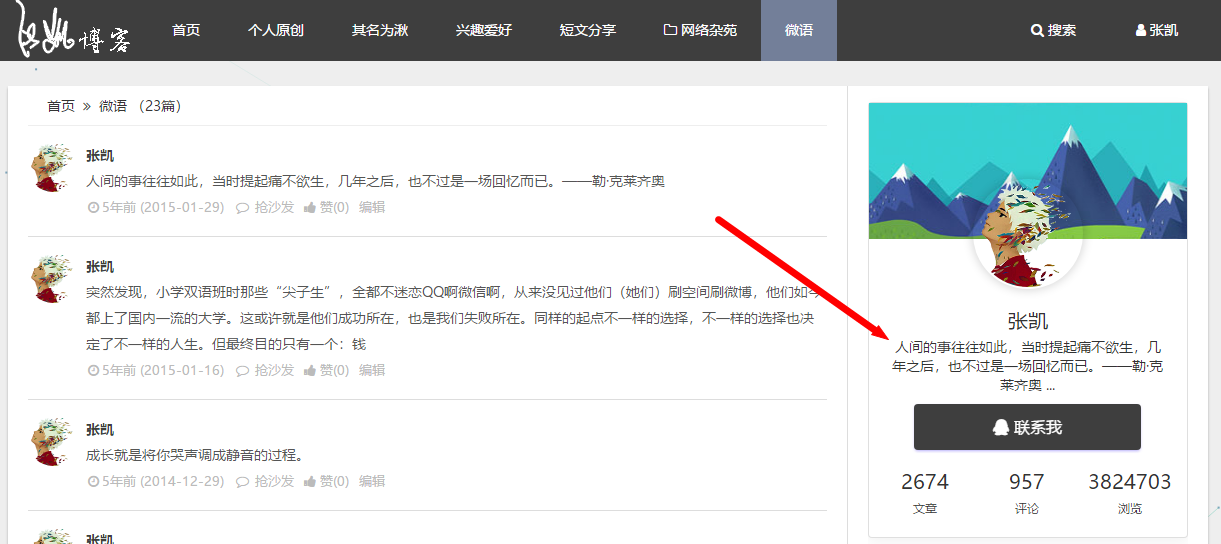The width and height of the screenshot is (1221, 544).
Task: Click comment bubble icon on the 2015-01-16 post
Action: [242, 370]
